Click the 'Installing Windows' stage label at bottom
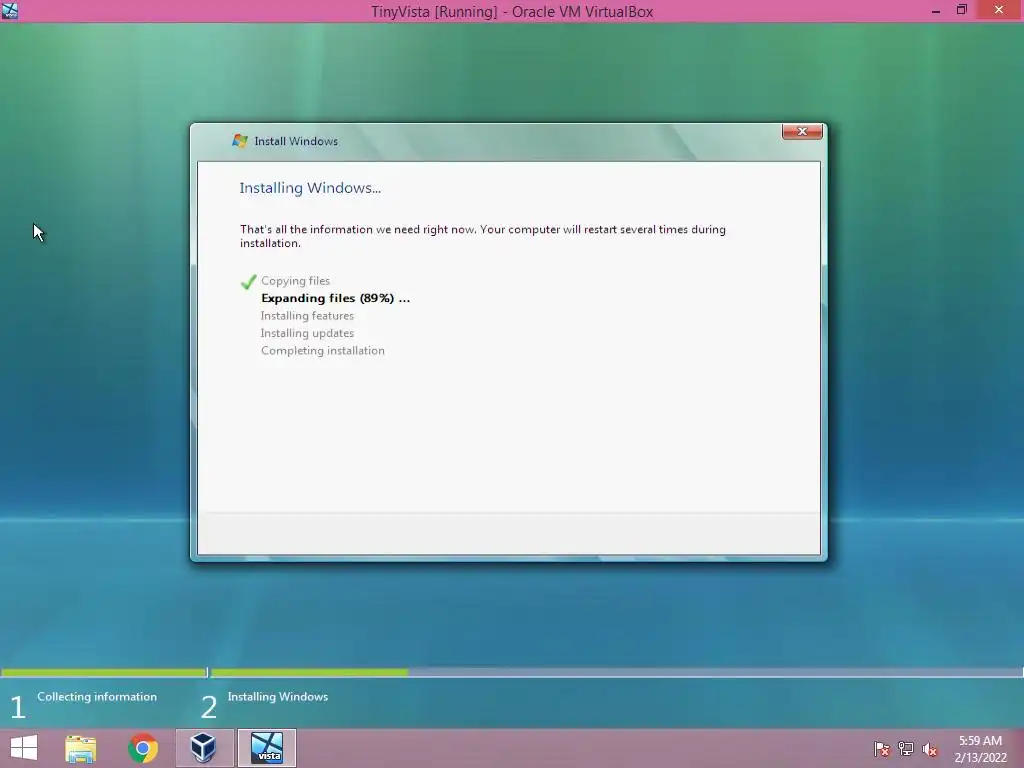This screenshot has width=1024, height=768. pos(278,697)
